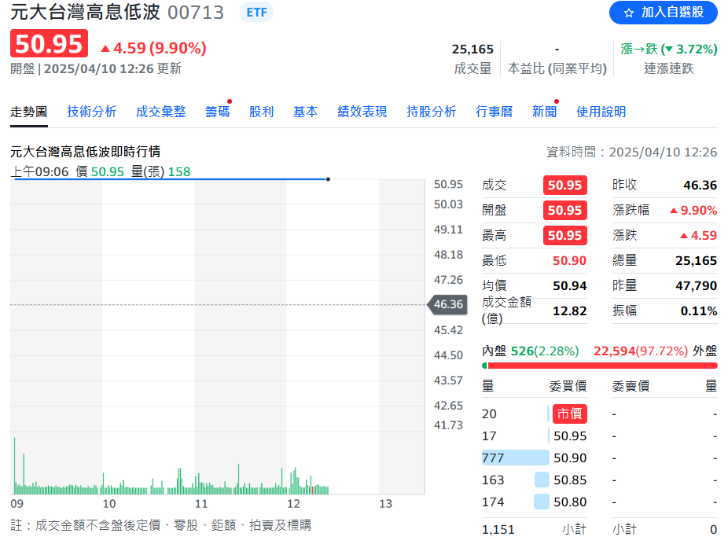Click the 委賣價 column header
The width and height of the screenshot is (728, 539).
click(630, 386)
